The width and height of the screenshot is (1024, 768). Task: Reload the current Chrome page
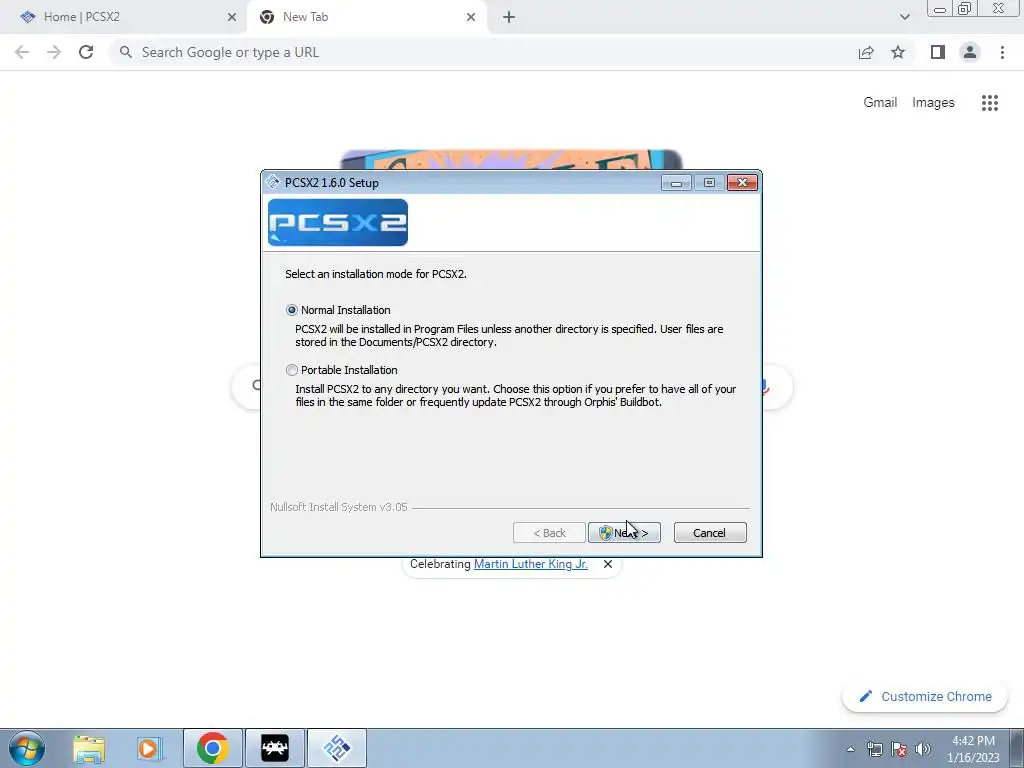click(x=86, y=52)
